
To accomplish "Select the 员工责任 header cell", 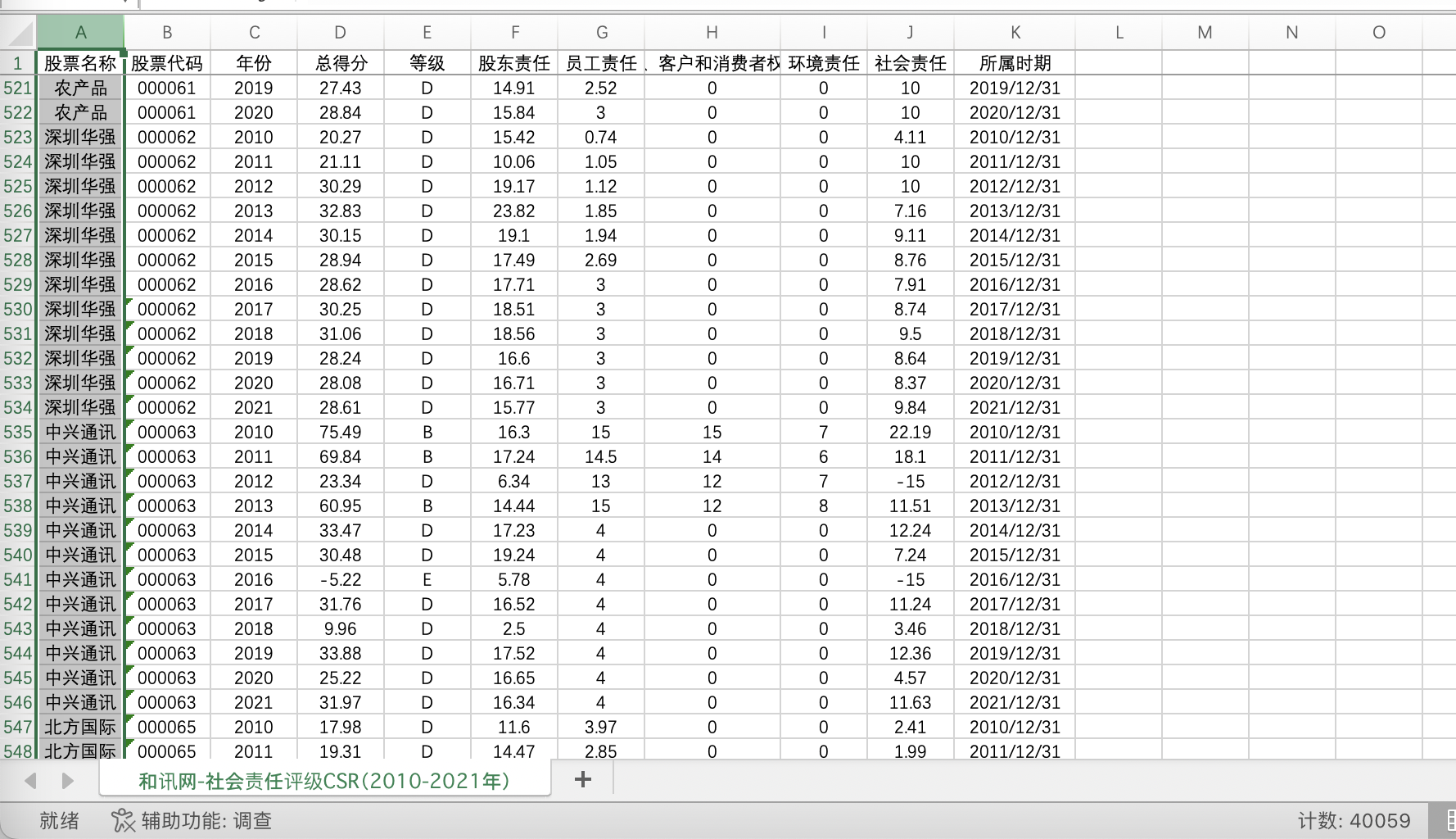I will (x=601, y=63).
